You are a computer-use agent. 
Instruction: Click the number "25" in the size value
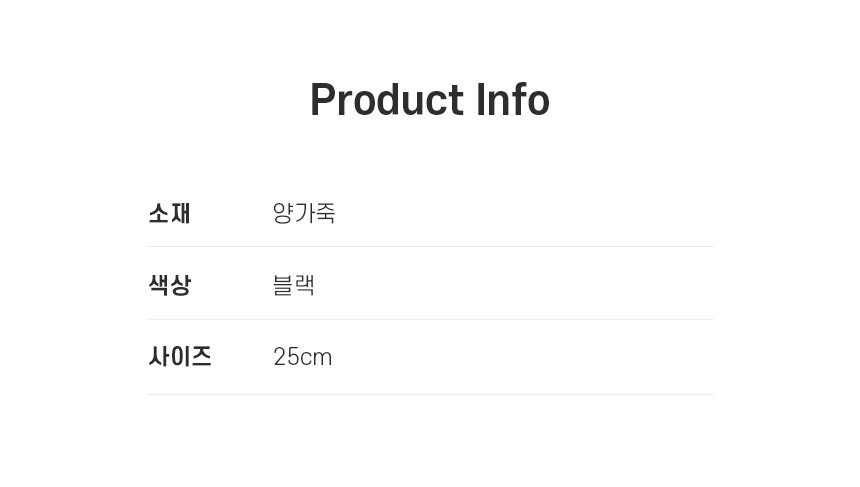coord(286,357)
